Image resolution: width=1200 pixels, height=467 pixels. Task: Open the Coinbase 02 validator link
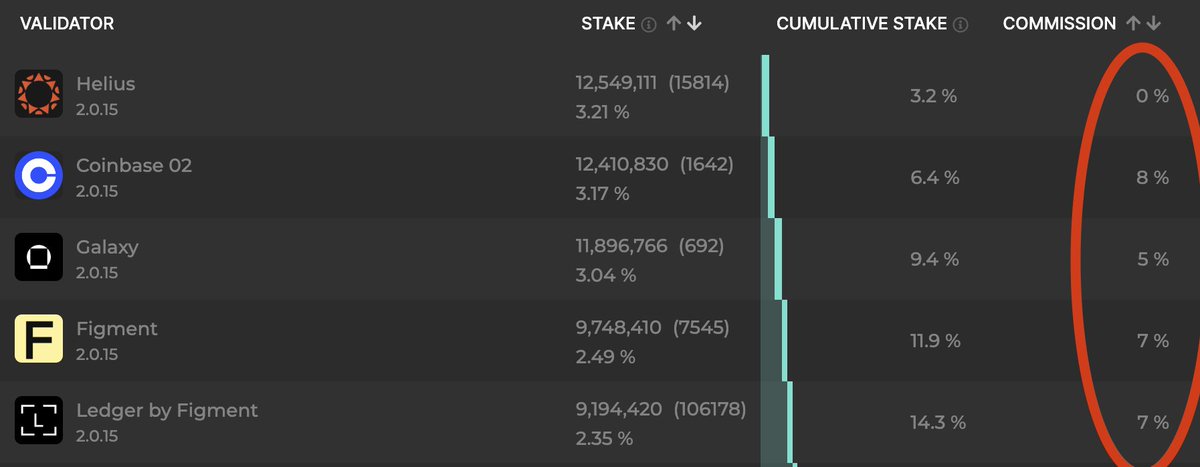pos(134,166)
